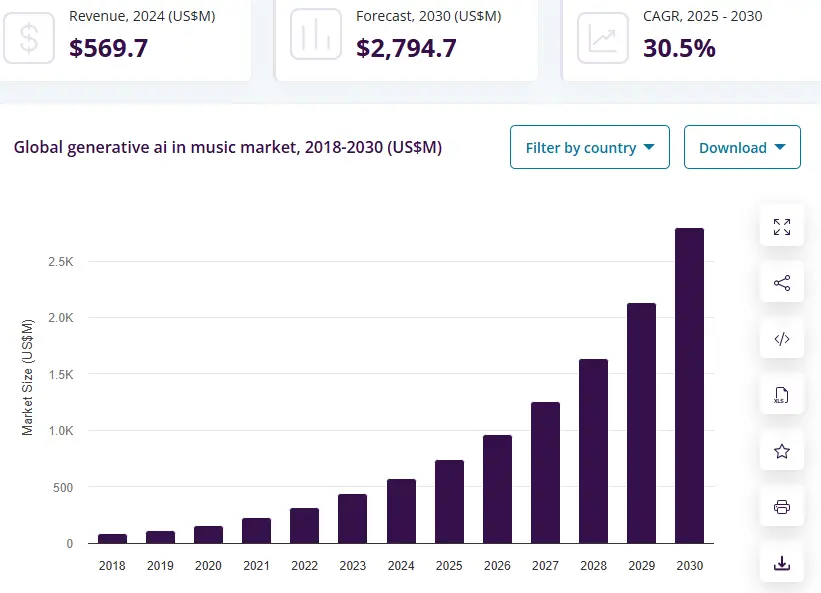Image resolution: width=821 pixels, height=593 pixels.
Task: Star the generative AI music chart
Action: (781, 451)
